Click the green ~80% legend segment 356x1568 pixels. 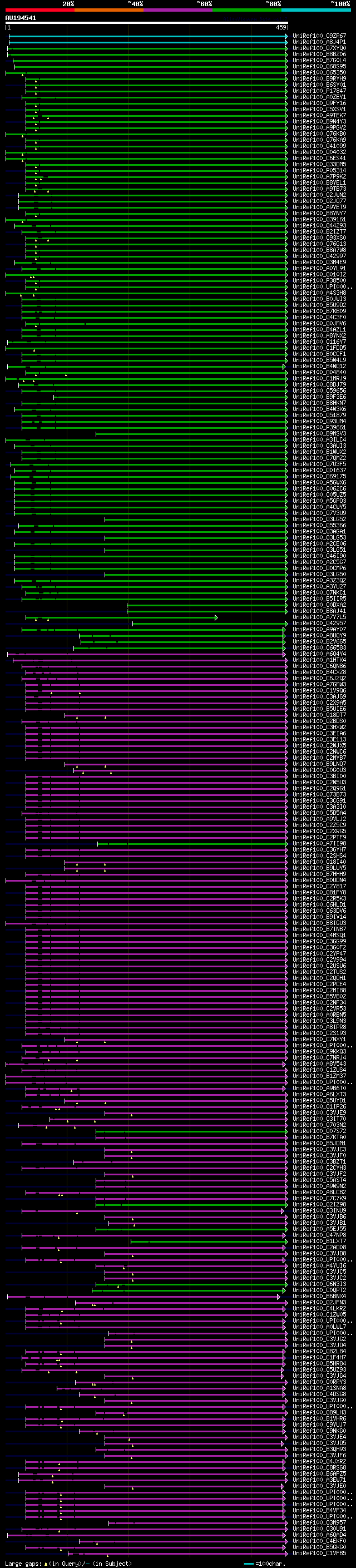247,10
